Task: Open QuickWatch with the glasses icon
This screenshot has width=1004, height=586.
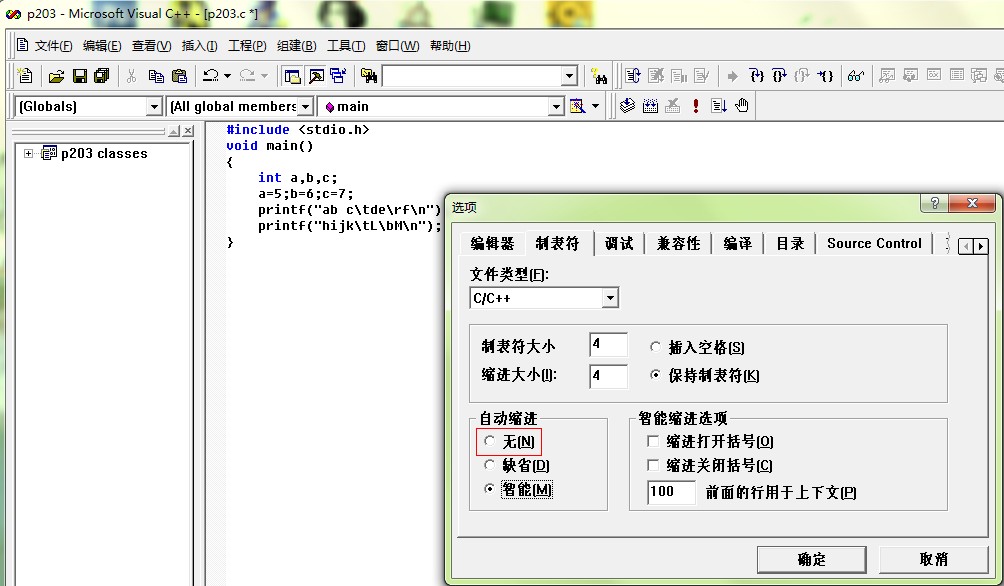Action: coord(855,76)
